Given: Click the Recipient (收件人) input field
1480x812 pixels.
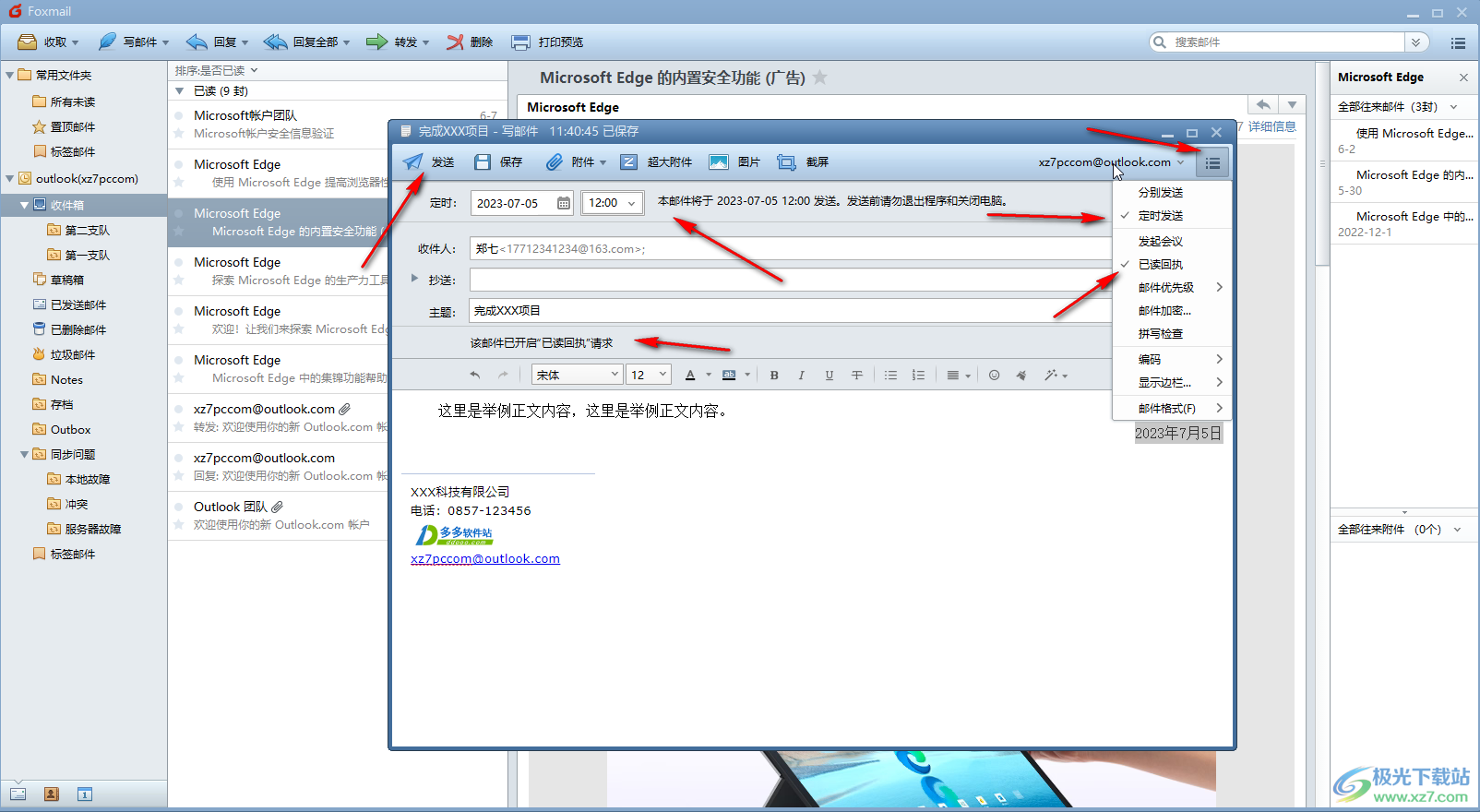Looking at the screenshot, I should 791,248.
